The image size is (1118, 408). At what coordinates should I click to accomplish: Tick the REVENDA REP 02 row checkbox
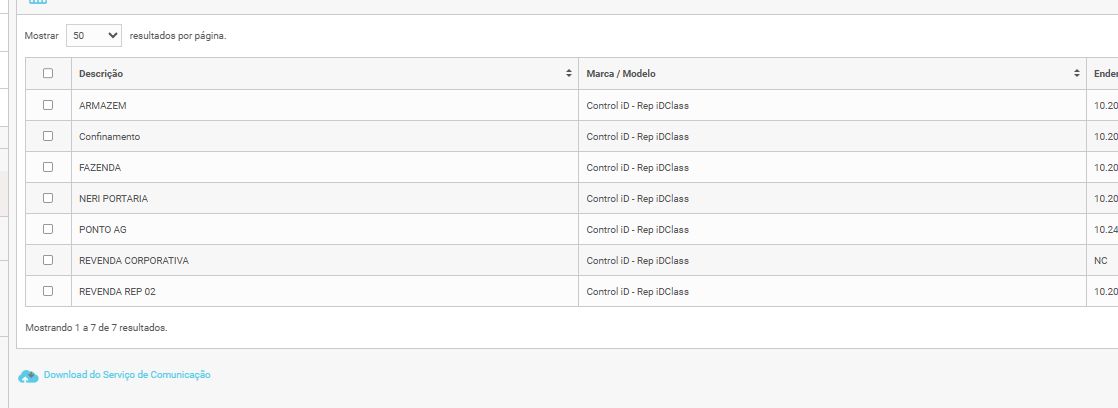coord(48,291)
